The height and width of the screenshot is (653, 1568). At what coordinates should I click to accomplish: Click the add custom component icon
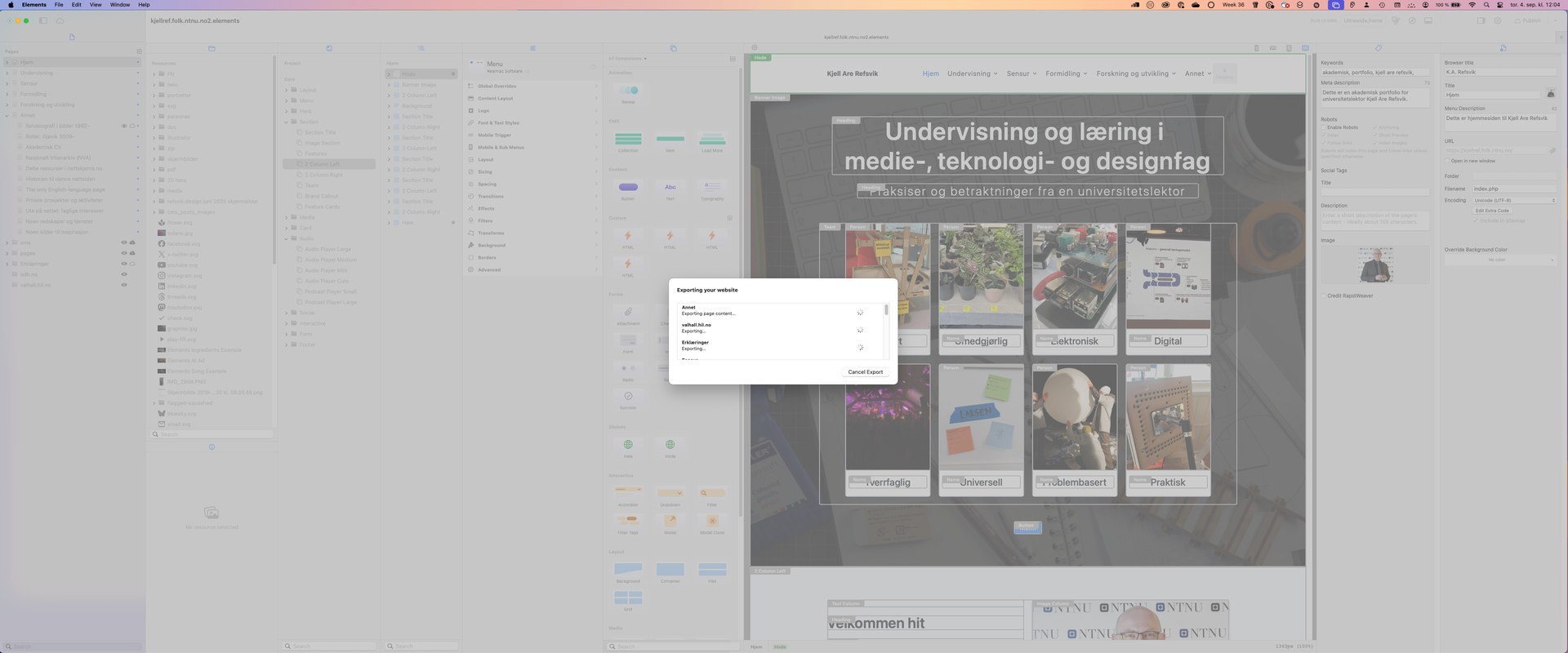click(x=729, y=218)
